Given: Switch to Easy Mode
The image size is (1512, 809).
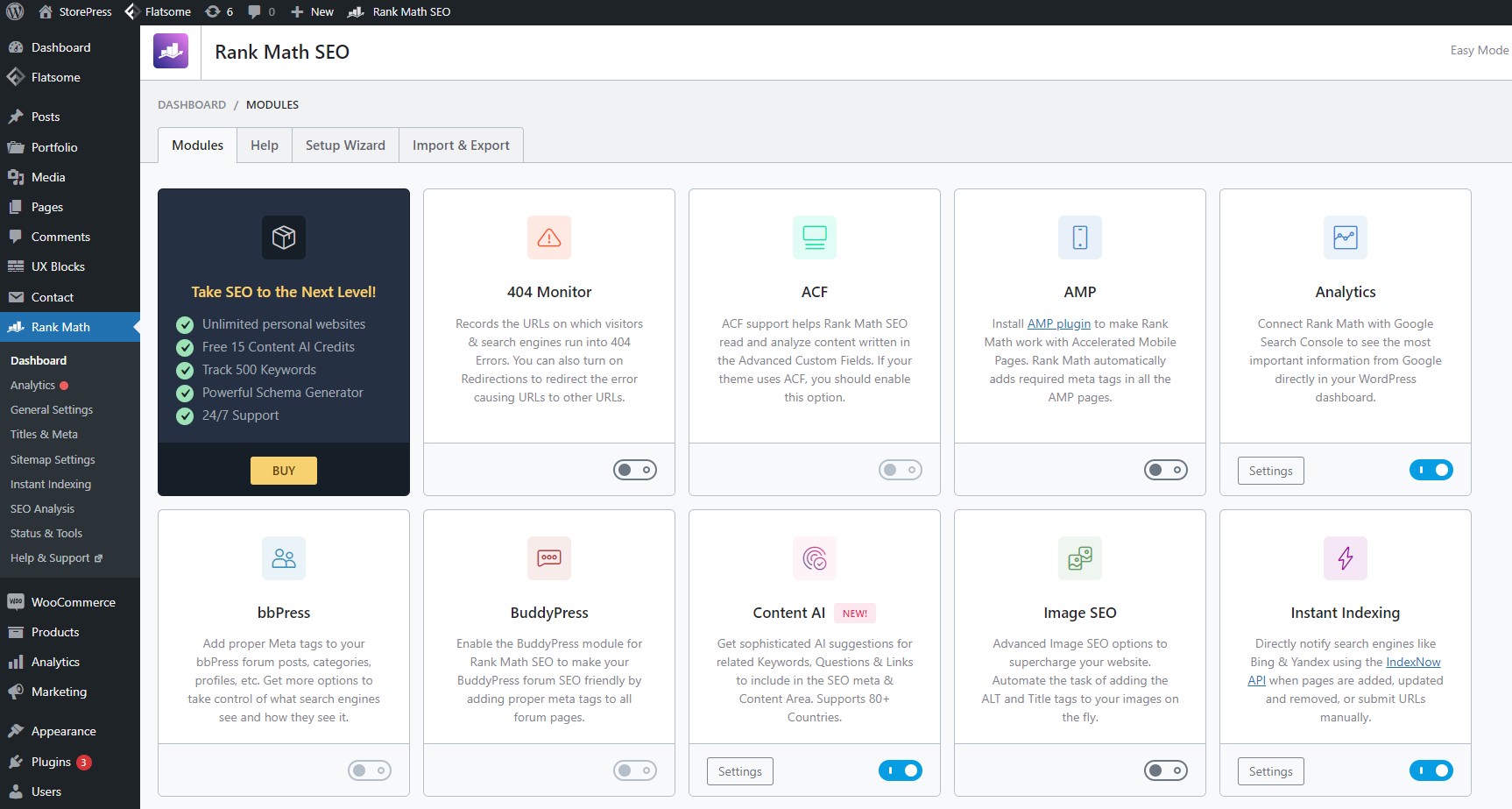Looking at the screenshot, I should pyautogui.click(x=1480, y=50).
